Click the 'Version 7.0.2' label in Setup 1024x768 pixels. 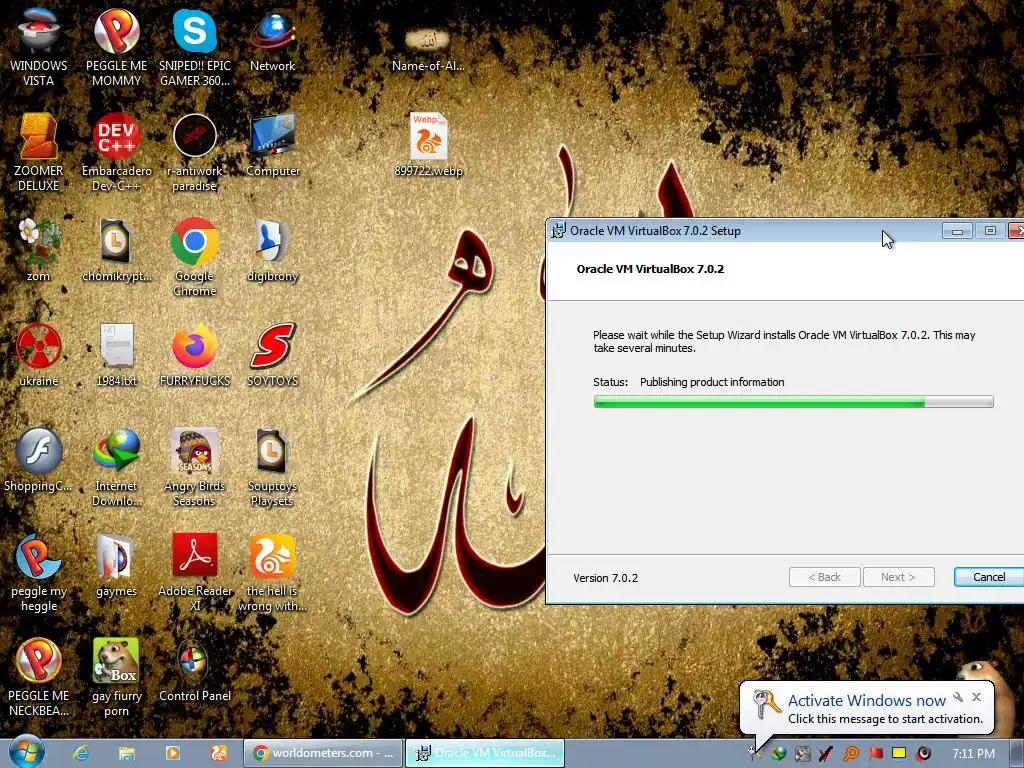click(x=605, y=578)
